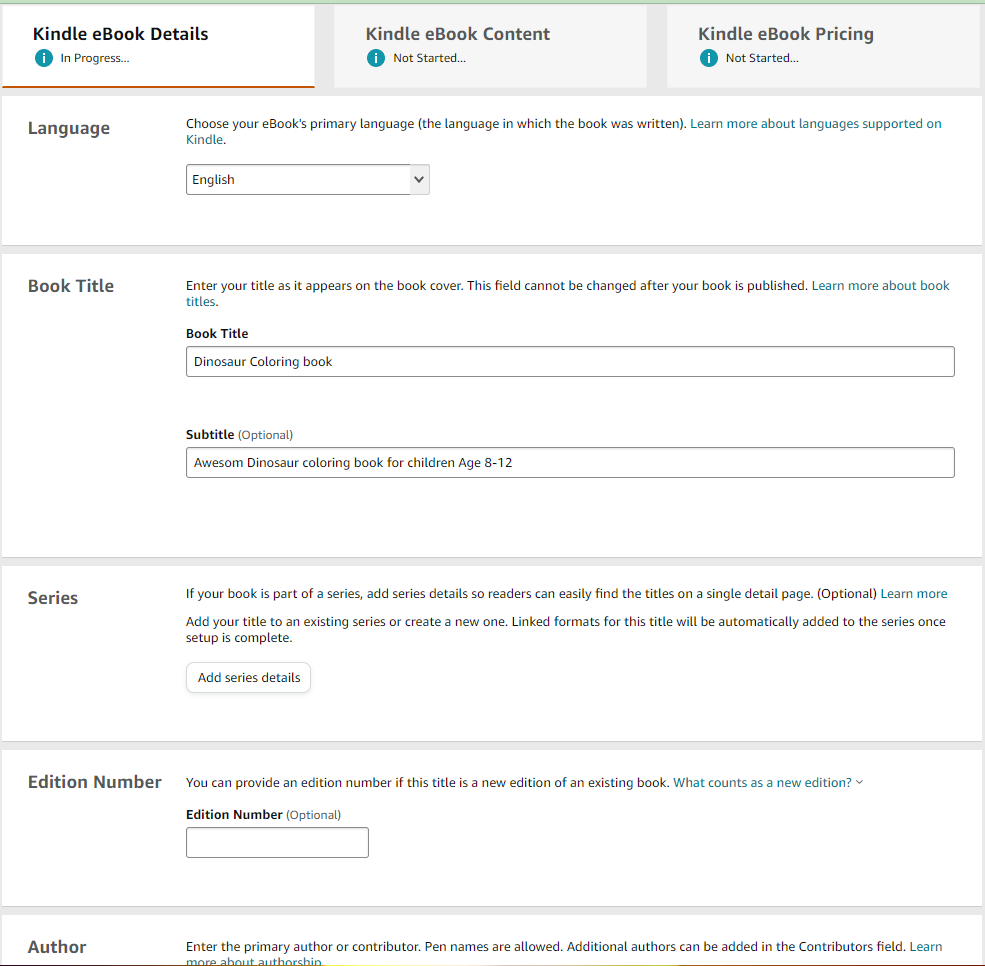Follow the Series Learn more link
This screenshot has width=985, height=966.
pyautogui.click(x=913, y=594)
